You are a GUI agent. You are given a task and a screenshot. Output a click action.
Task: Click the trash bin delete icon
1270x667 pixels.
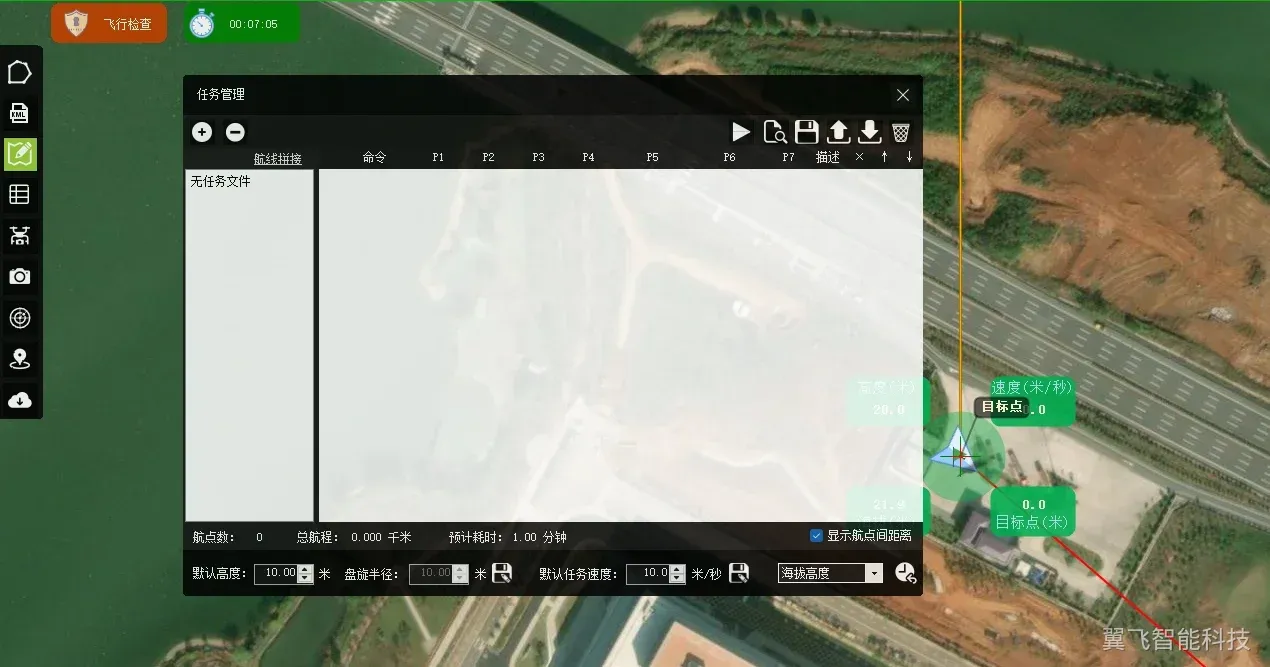[x=901, y=132]
